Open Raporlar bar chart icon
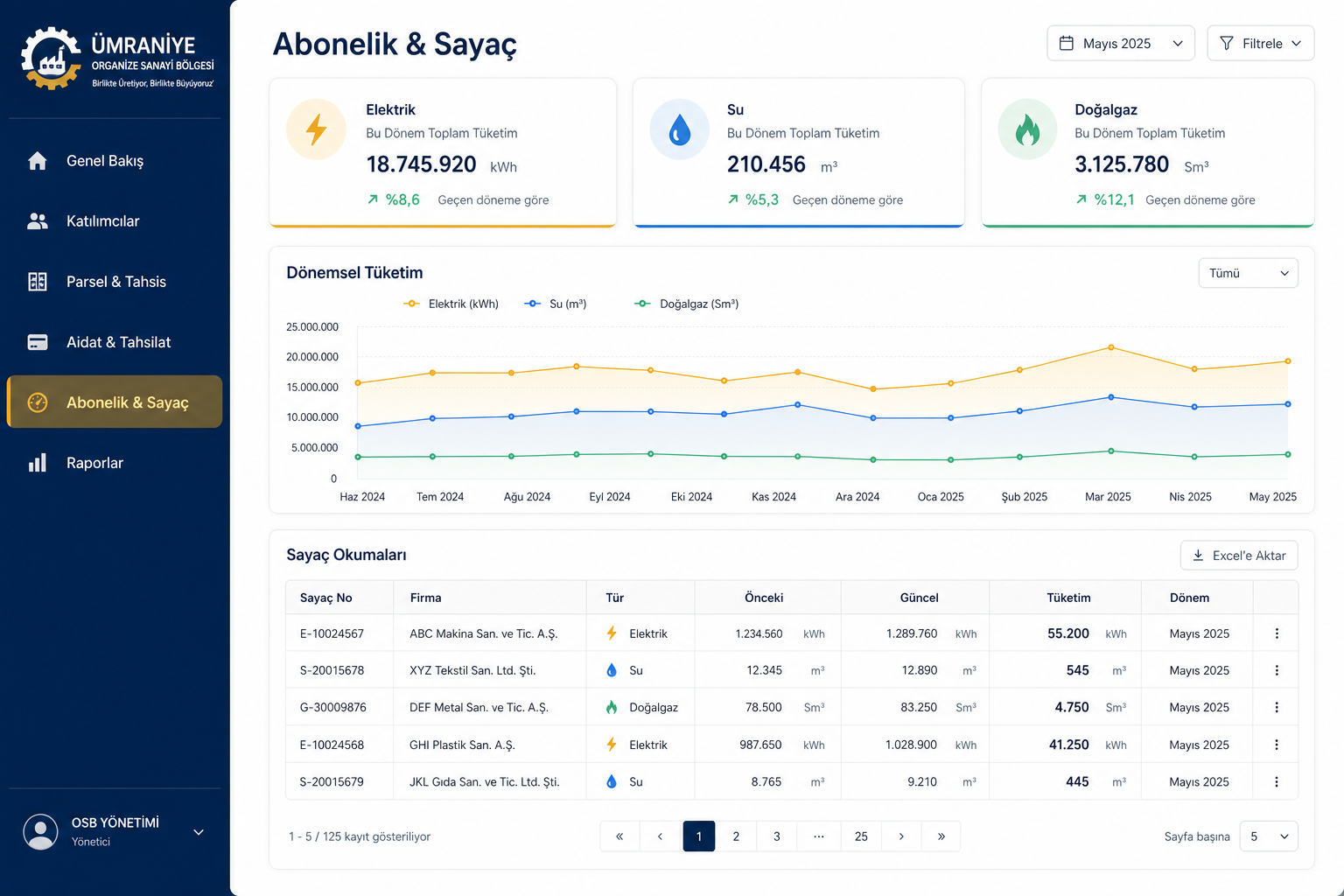 pos(38,463)
